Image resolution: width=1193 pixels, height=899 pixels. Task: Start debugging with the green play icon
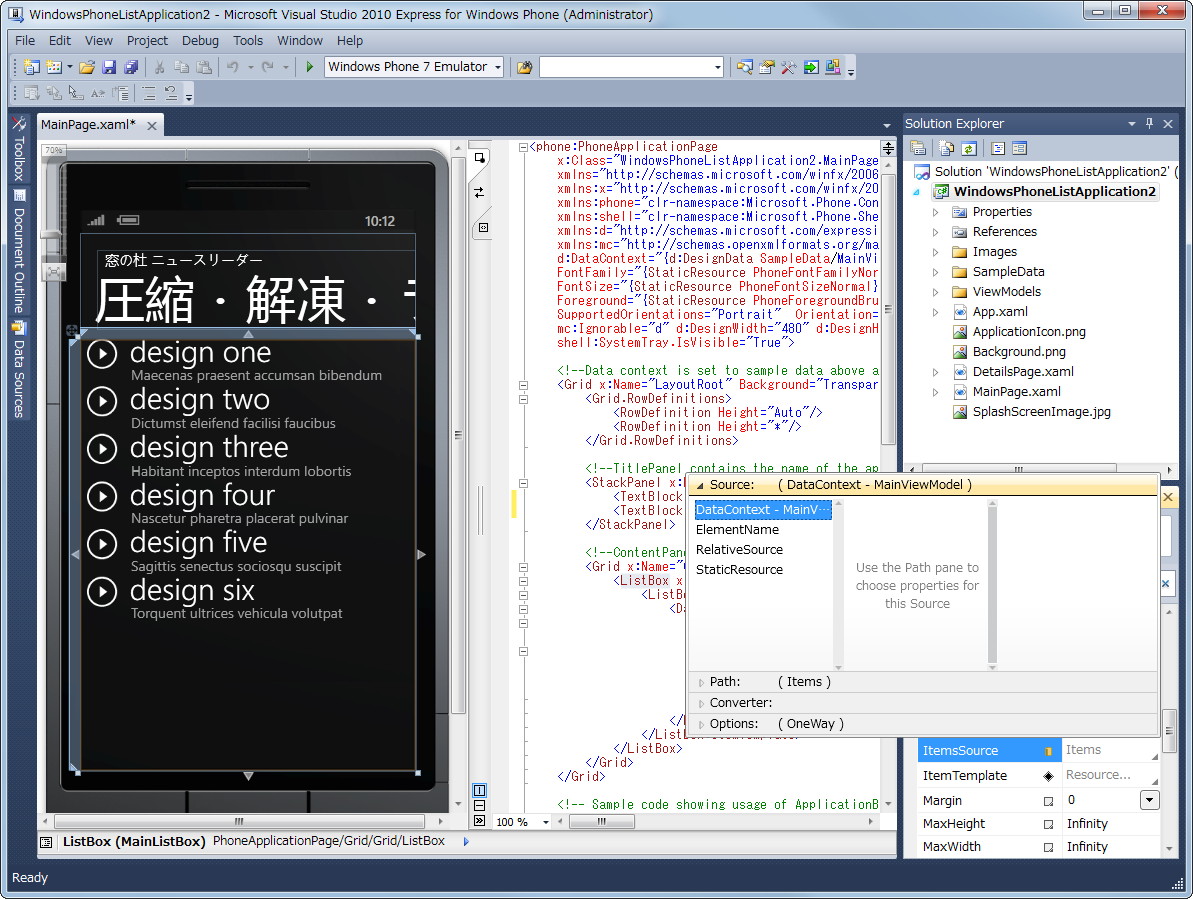tap(310, 67)
